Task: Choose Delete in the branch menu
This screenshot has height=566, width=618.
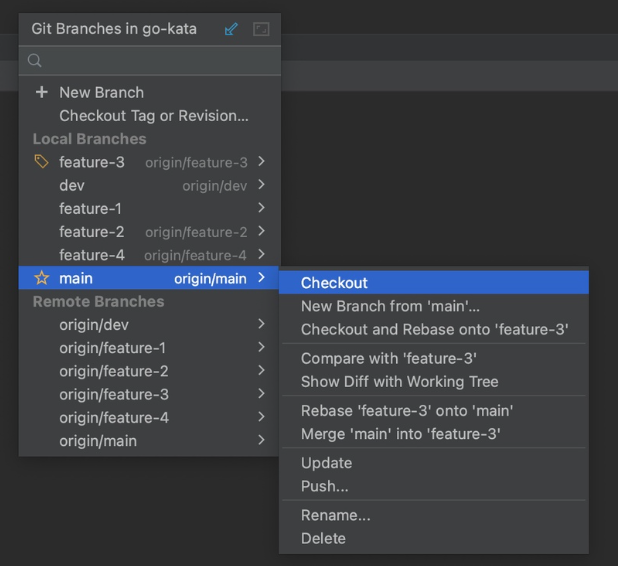Action: pyautogui.click(x=323, y=538)
